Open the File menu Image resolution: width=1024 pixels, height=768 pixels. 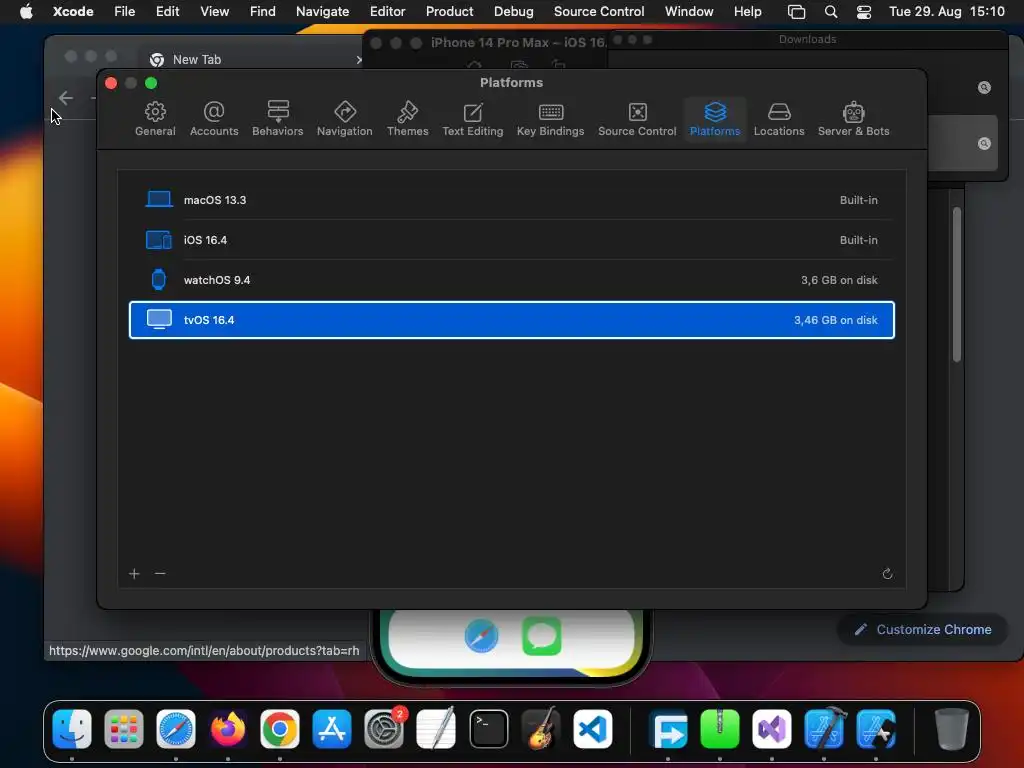125,11
